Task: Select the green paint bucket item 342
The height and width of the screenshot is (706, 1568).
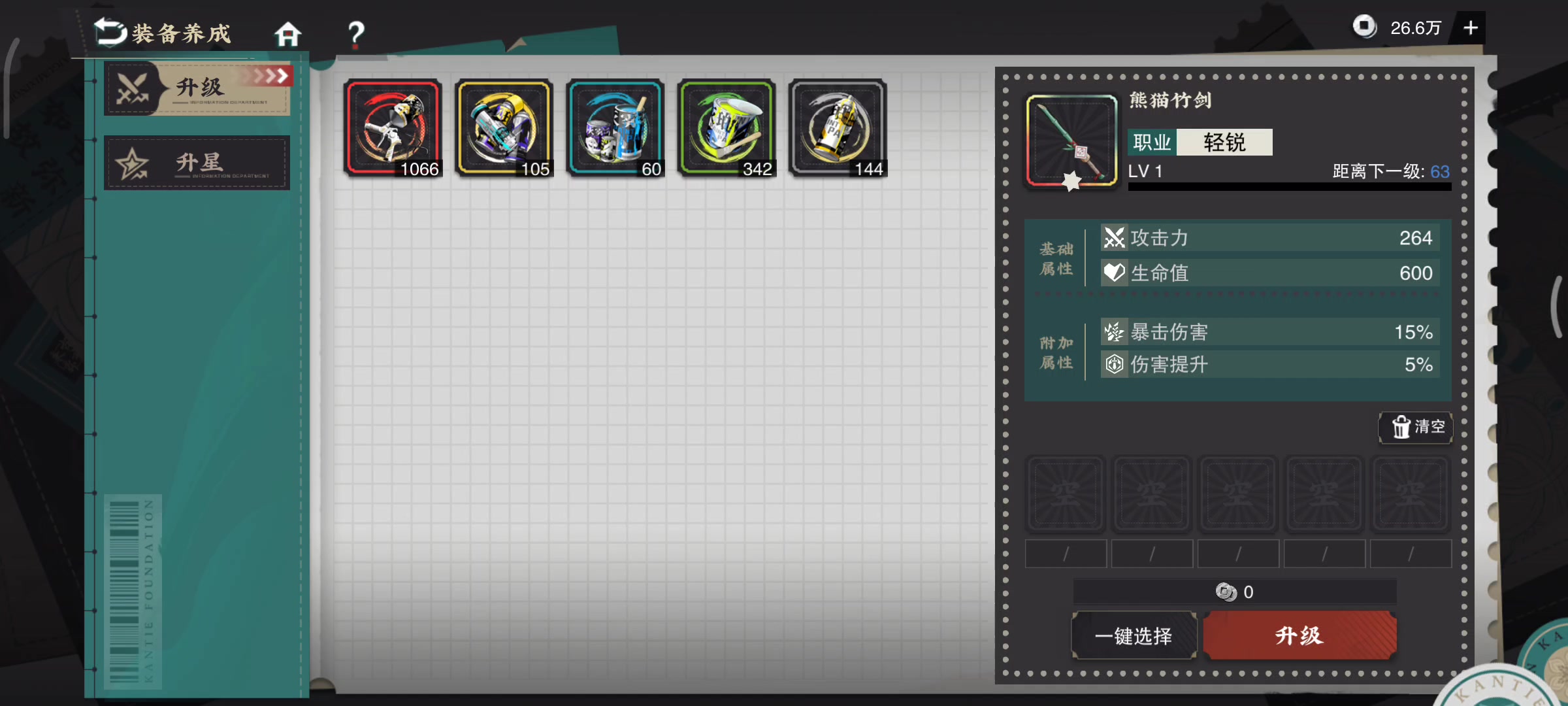Action: (727, 129)
